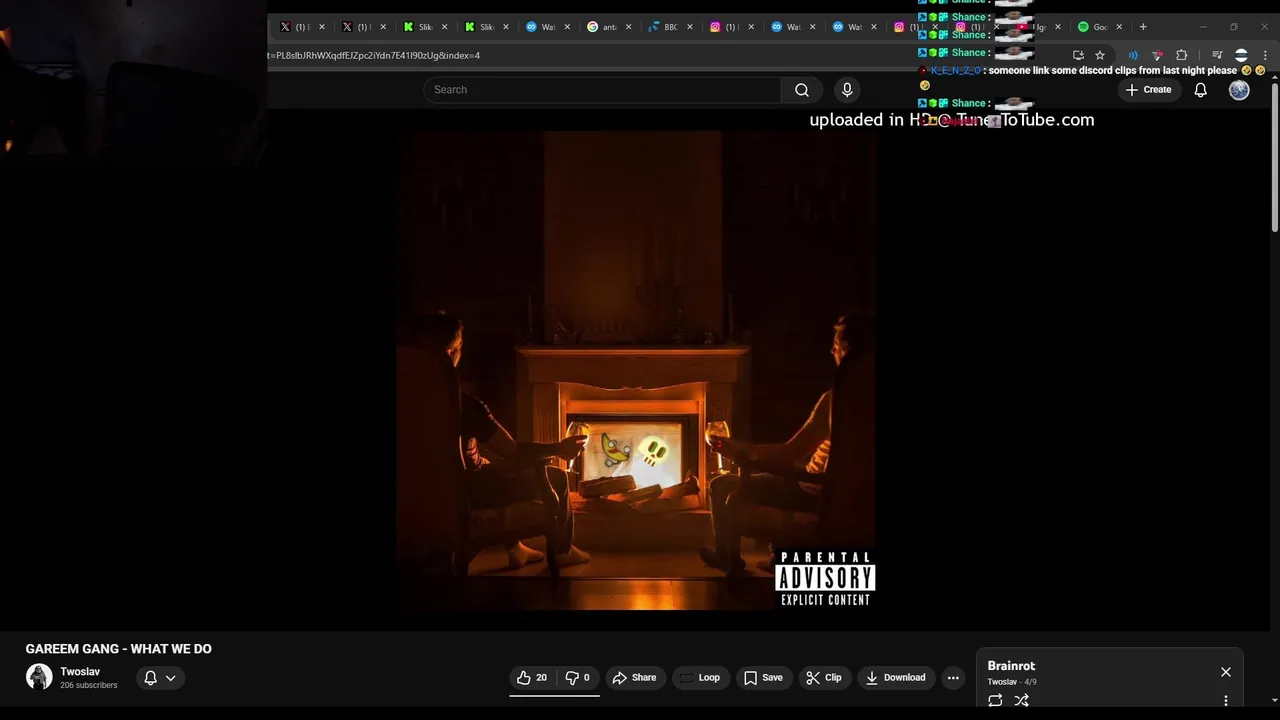
Task: Expand subscription notification bell dropdown
Action: click(160, 678)
